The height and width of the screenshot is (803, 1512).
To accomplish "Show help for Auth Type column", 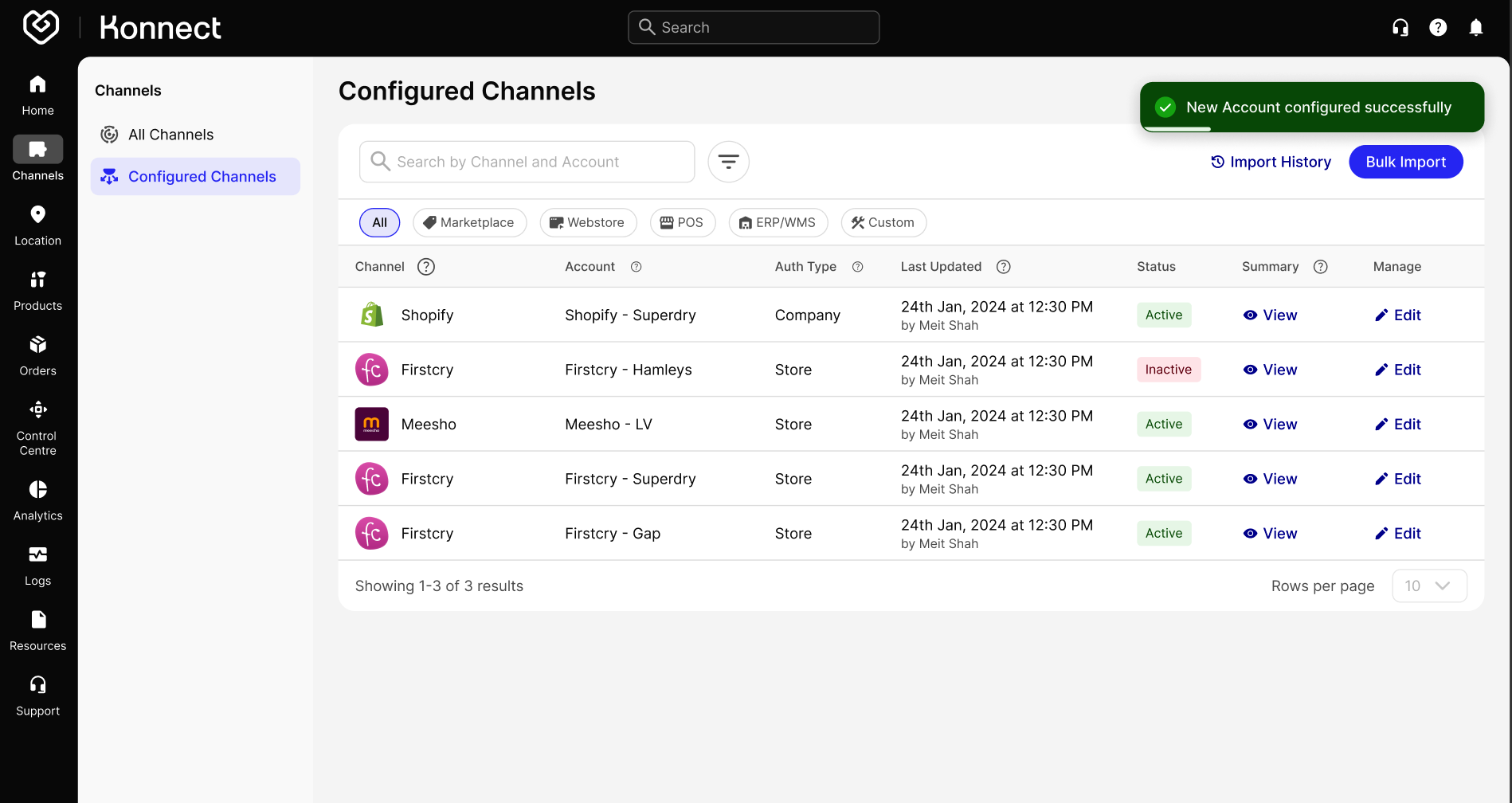I will click(x=857, y=267).
